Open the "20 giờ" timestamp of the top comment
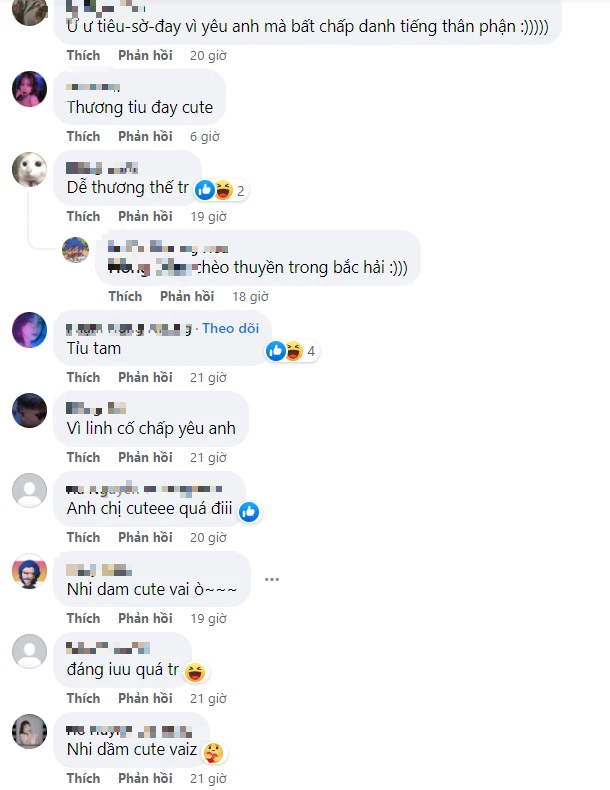Viewport: 610px width, 790px height. coord(208,56)
